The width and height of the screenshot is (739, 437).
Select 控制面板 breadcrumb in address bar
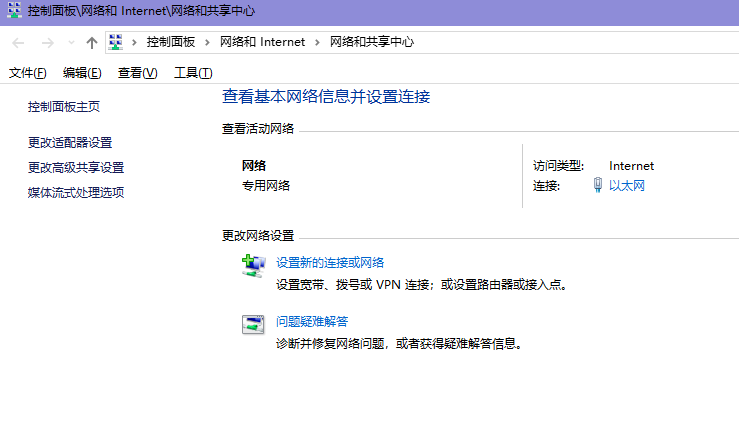pyautogui.click(x=171, y=42)
